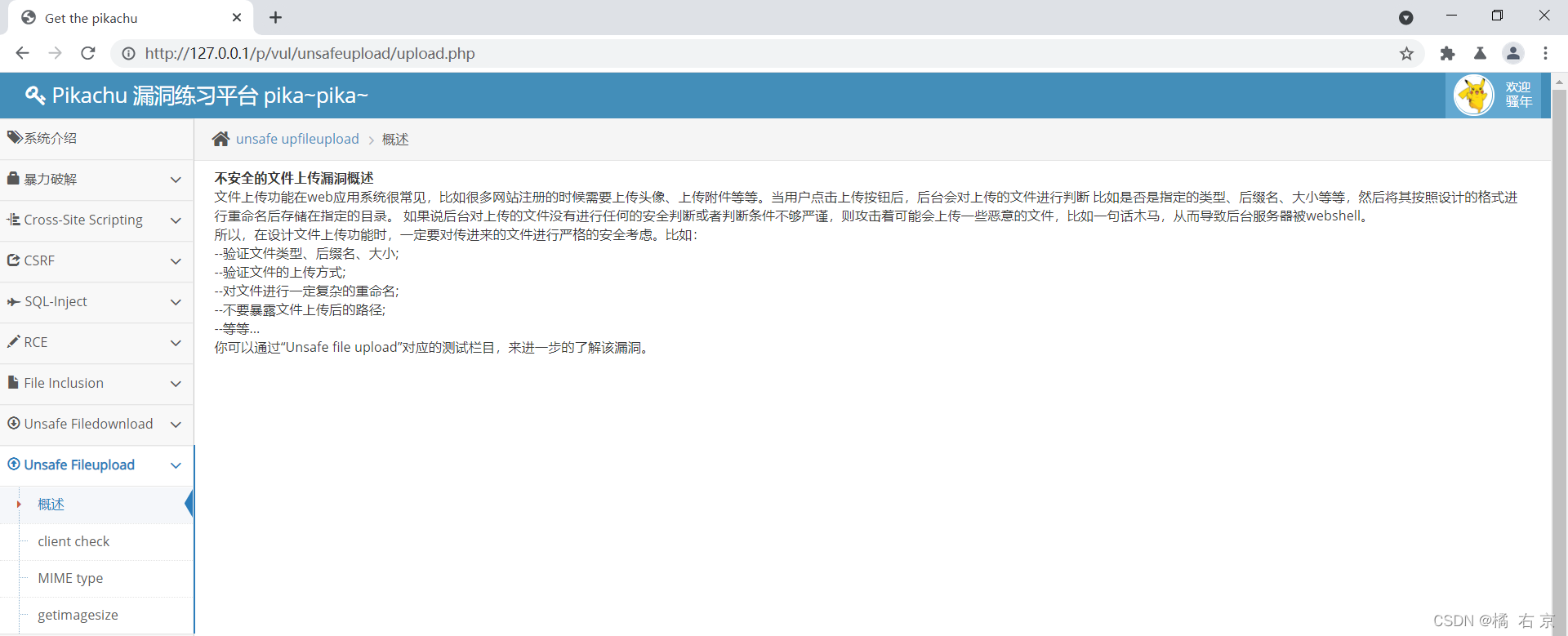Viewport: 1568px width, 636px height.
Task: Click the unsafe upfileupload breadcrumb link
Action: [x=297, y=139]
